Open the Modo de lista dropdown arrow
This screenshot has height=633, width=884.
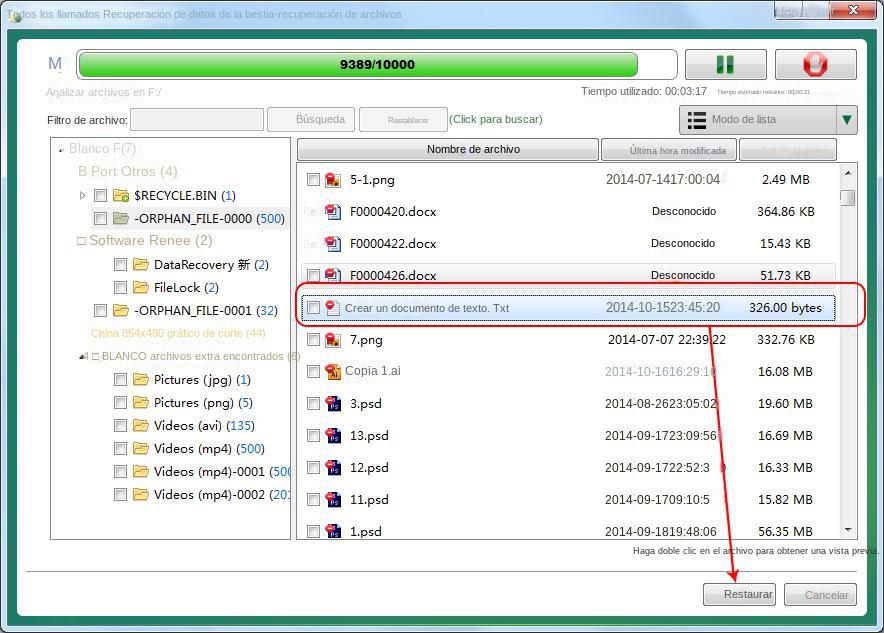847,120
